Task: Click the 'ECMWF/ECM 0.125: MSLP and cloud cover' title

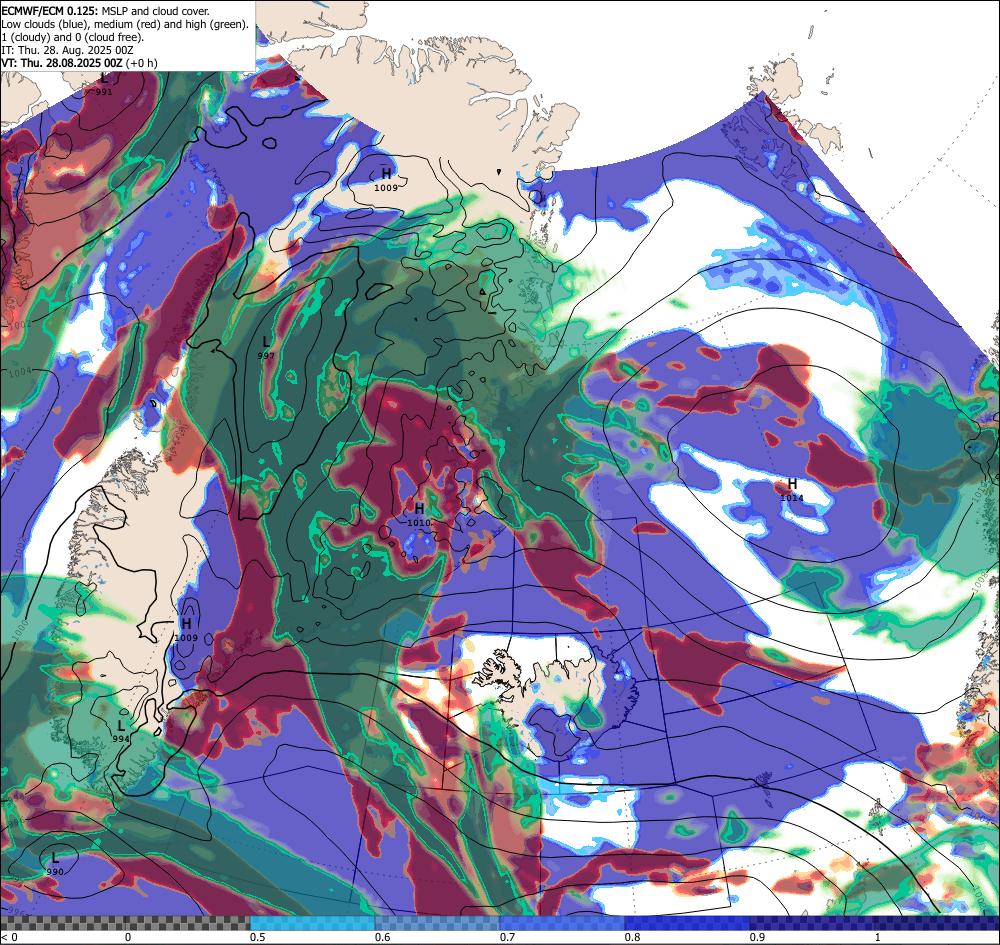Action: 105,11
